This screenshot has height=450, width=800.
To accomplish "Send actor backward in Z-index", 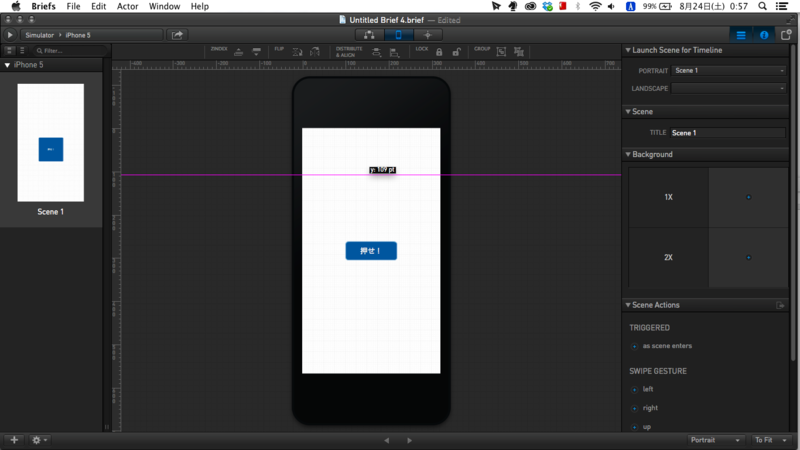I will [256, 52].
